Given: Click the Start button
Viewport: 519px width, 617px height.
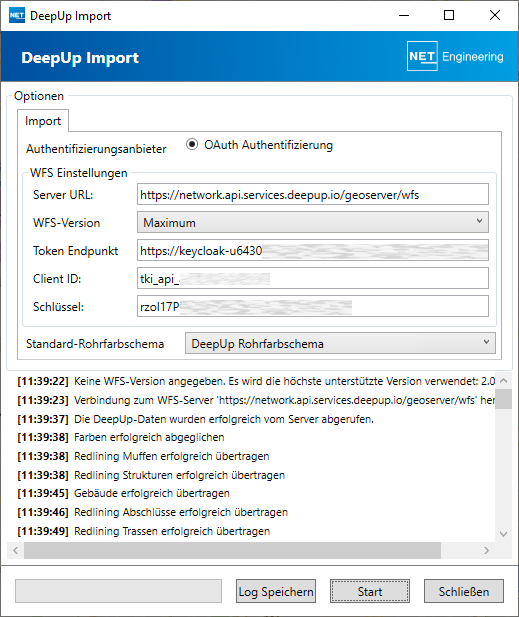Looking at the screenshot, I should point(370,591).
